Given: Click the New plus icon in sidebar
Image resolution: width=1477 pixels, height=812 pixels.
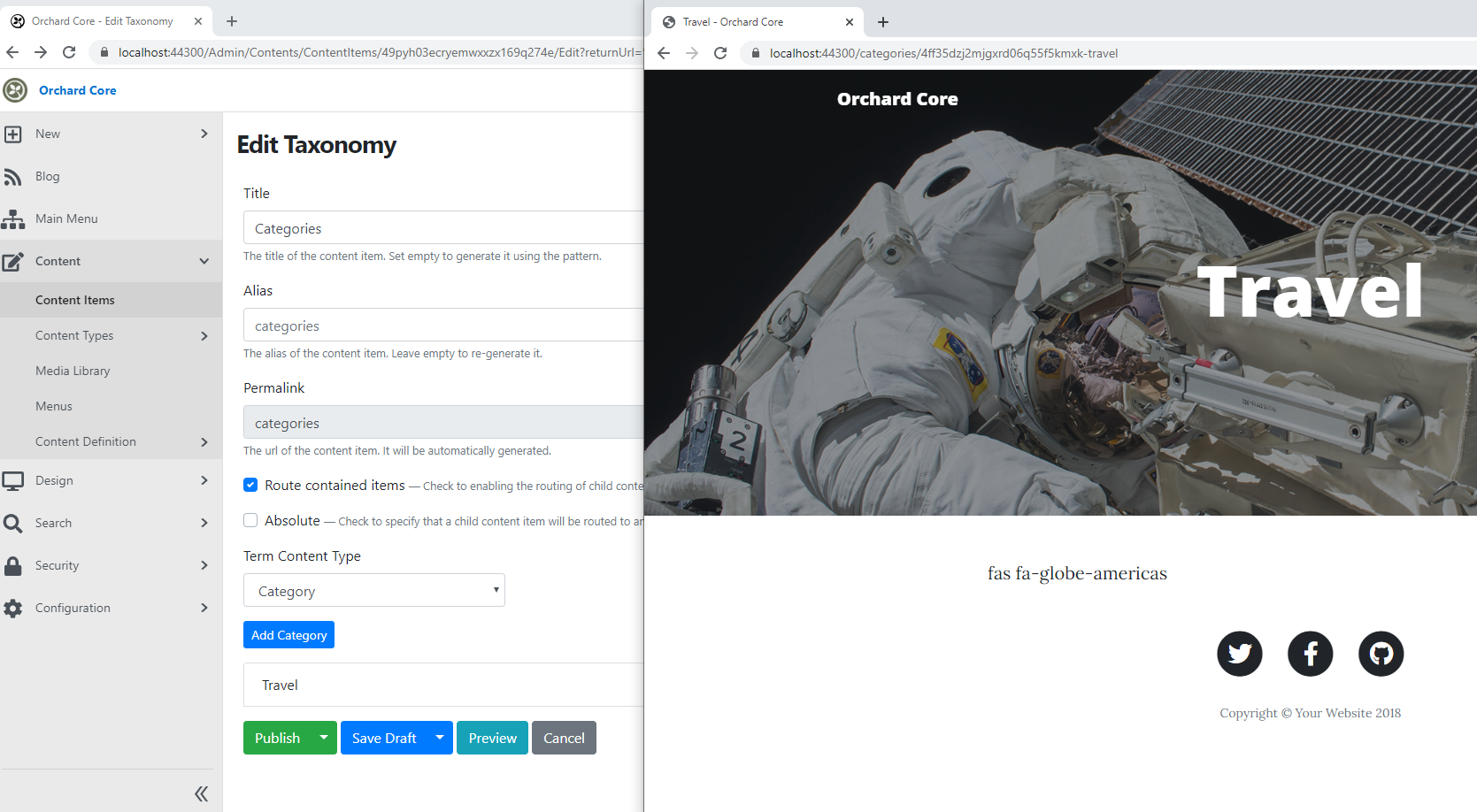Looking at the screenshot, I should (x=12, y=134).
